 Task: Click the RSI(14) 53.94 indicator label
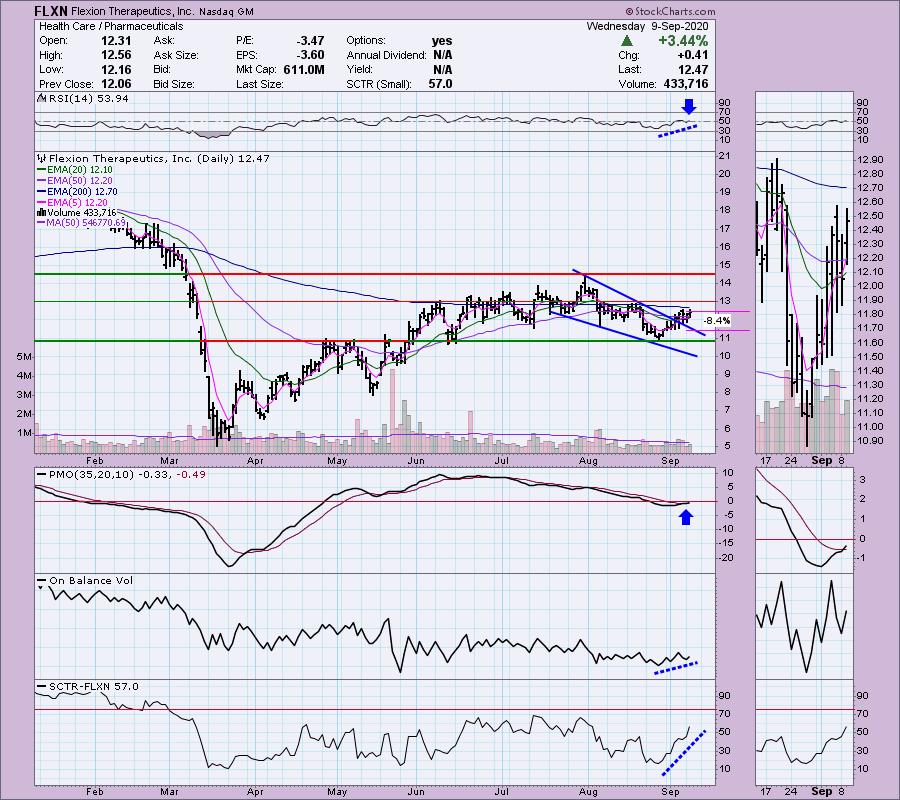tap(88, 99)
